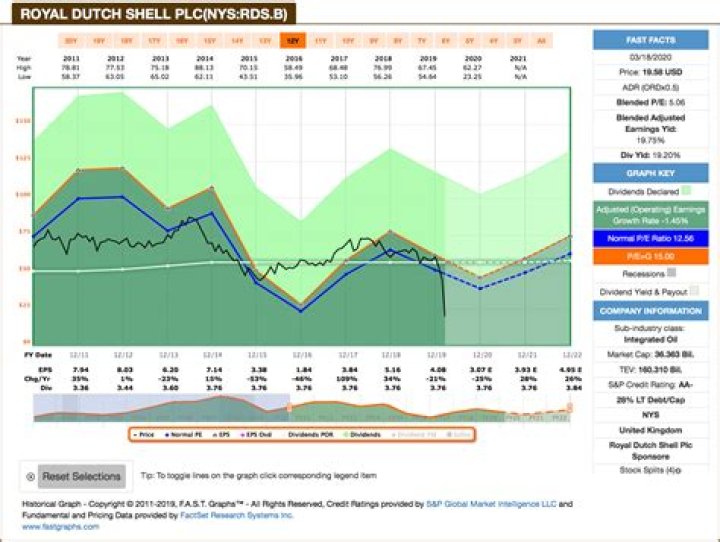
Task: Click the Dividend Yield & Payout swatch
Action: tap(694, 291)
